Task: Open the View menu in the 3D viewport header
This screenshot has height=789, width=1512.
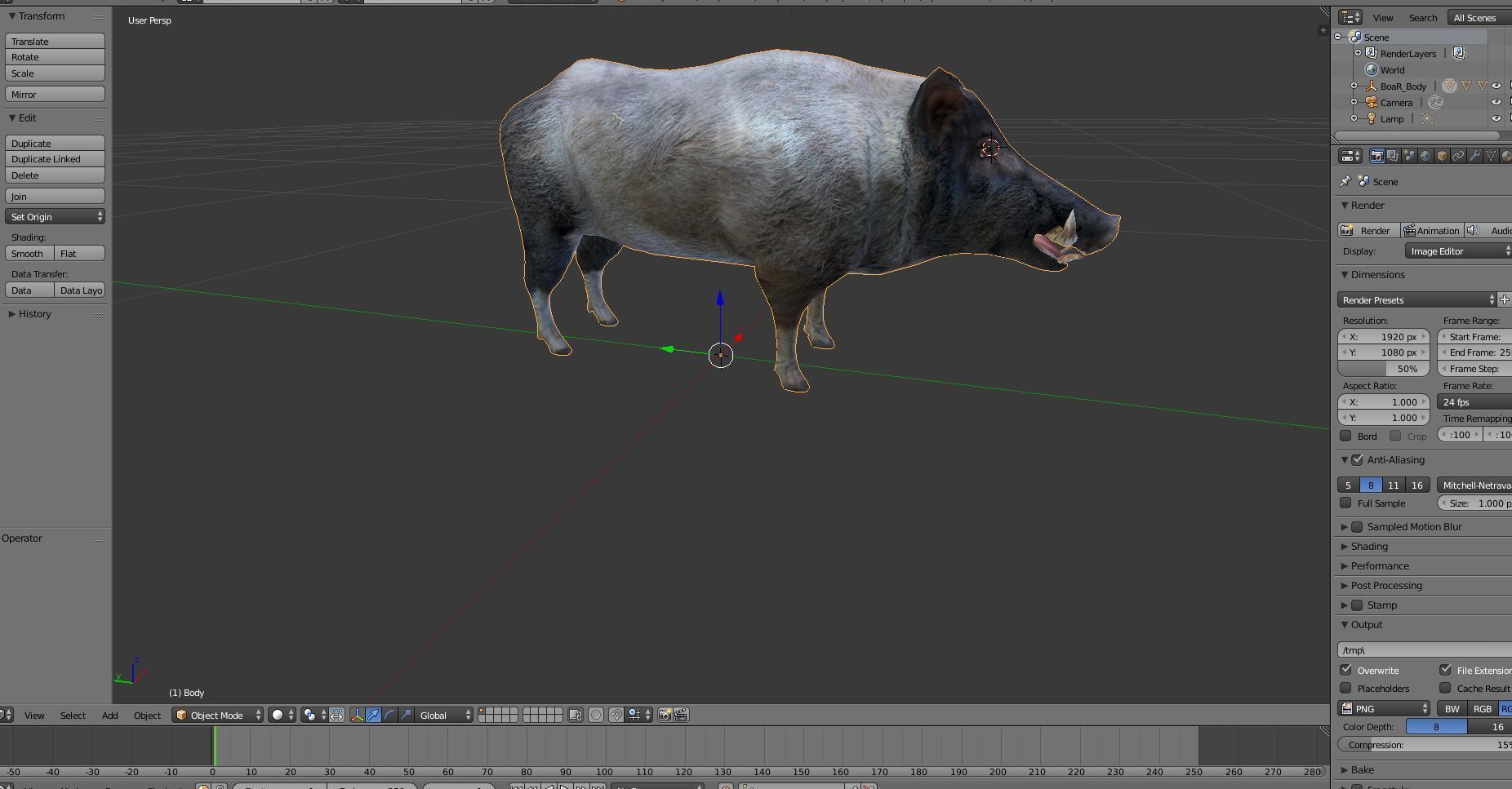Action: (34, 715)
